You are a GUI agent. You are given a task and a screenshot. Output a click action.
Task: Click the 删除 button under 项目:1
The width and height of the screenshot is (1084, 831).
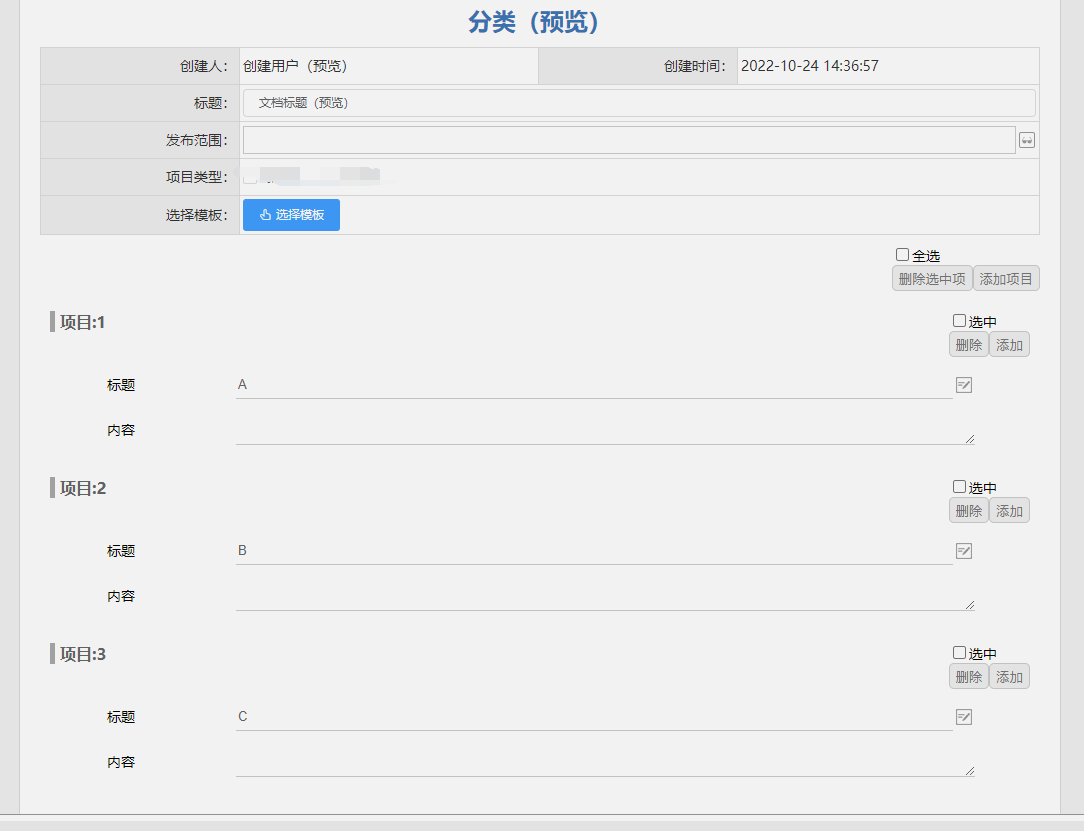point(968,344)
